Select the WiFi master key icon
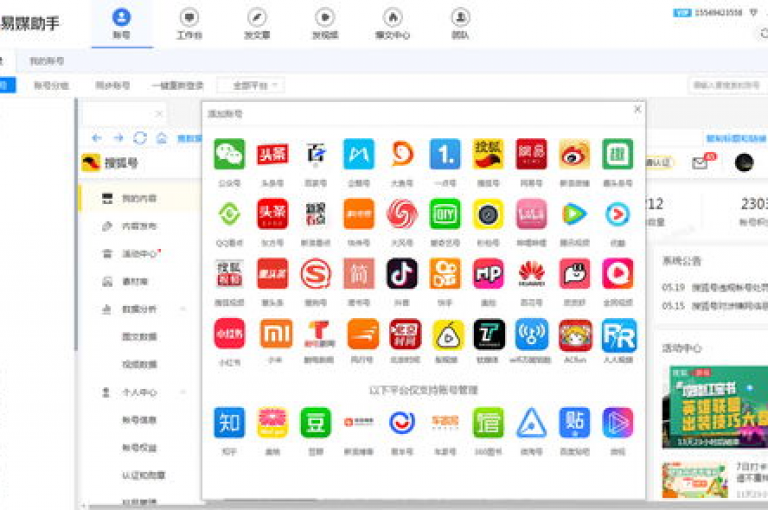768x510 pixels. coord(531,335)
